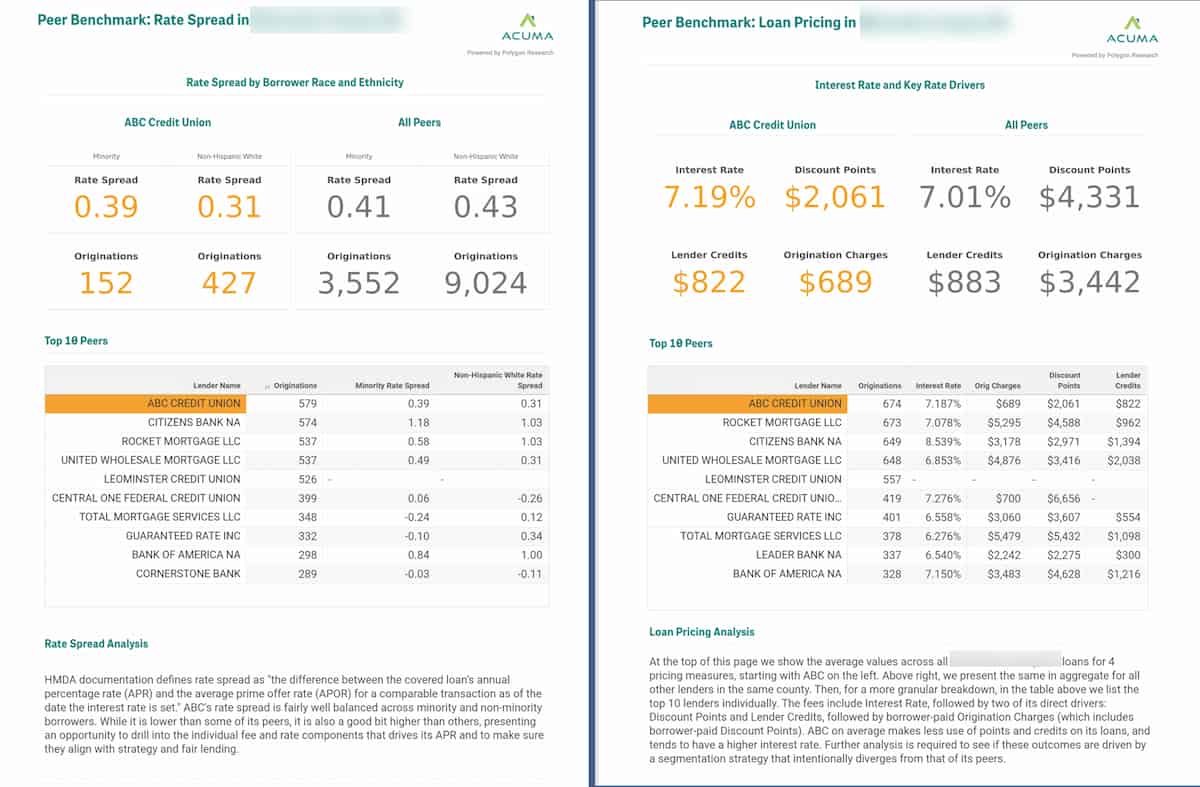Click the Lender Credits column header in pricing table
Viewport: 1200px width, 787px height.
point(1127,380)
